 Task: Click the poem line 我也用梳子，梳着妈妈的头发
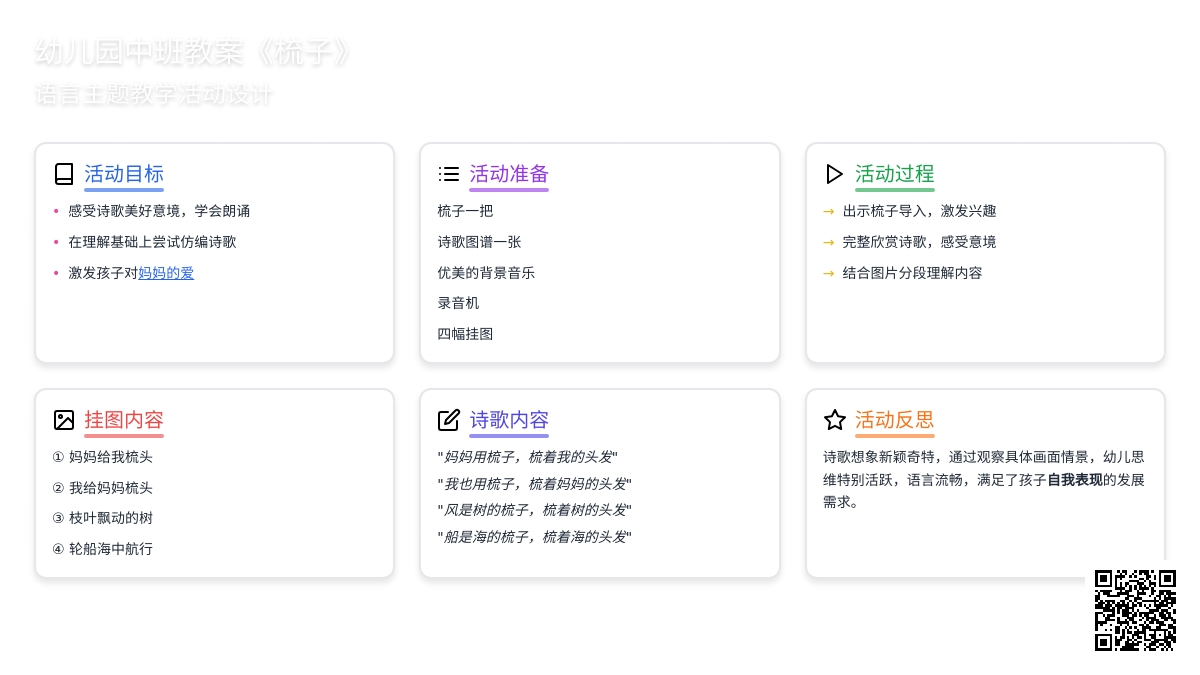tap(534, 484)
